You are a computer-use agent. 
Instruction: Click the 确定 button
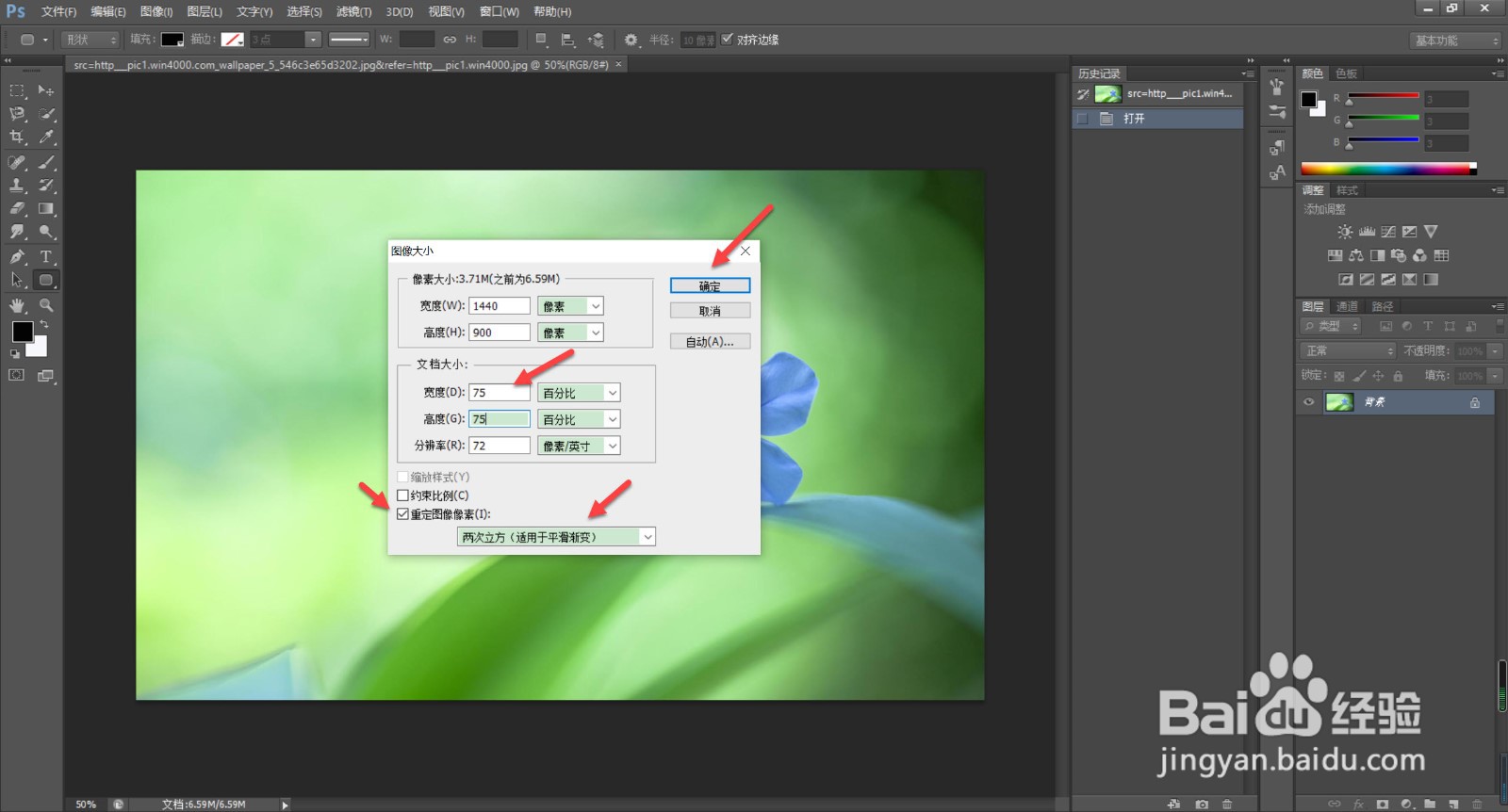click(710, 285)
